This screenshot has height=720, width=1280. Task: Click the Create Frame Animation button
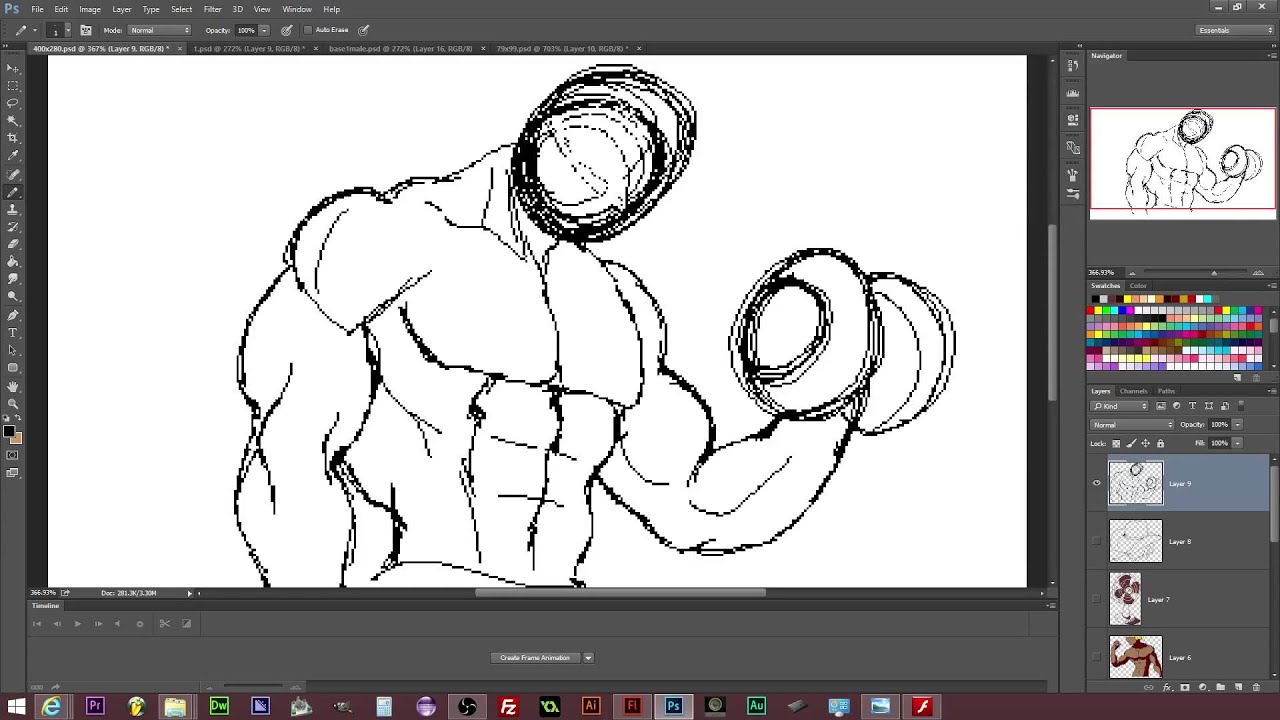coord(535,658)
